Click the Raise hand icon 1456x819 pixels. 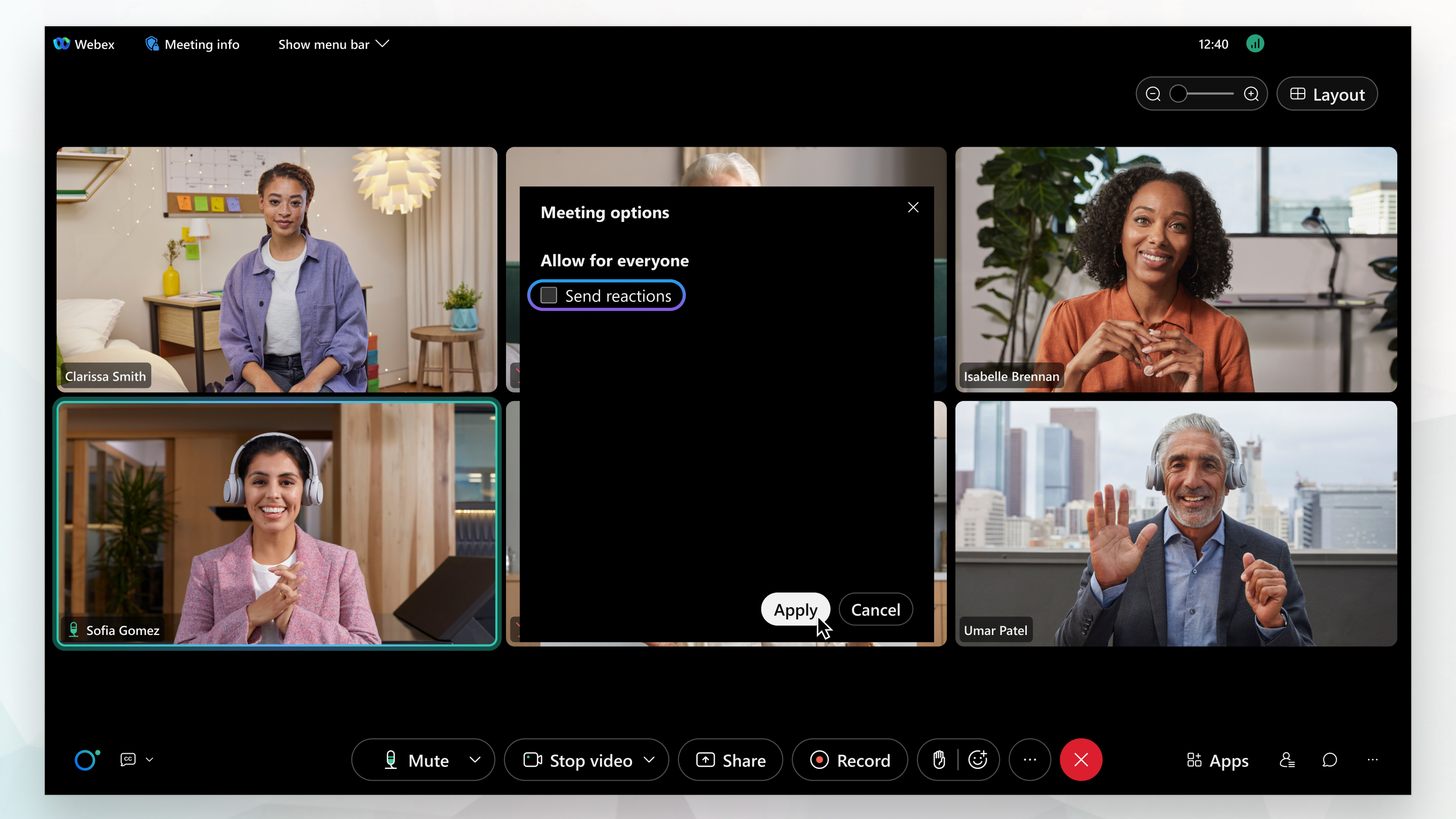[x=938, y=760]
